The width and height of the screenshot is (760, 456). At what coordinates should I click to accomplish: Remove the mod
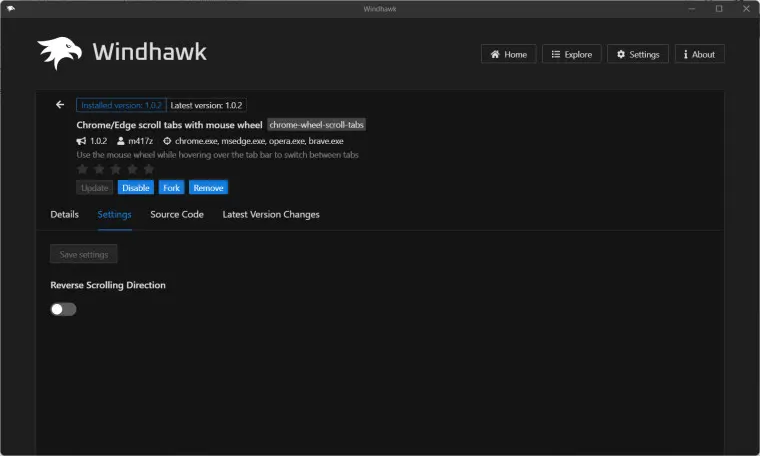[x=209, y=187]
